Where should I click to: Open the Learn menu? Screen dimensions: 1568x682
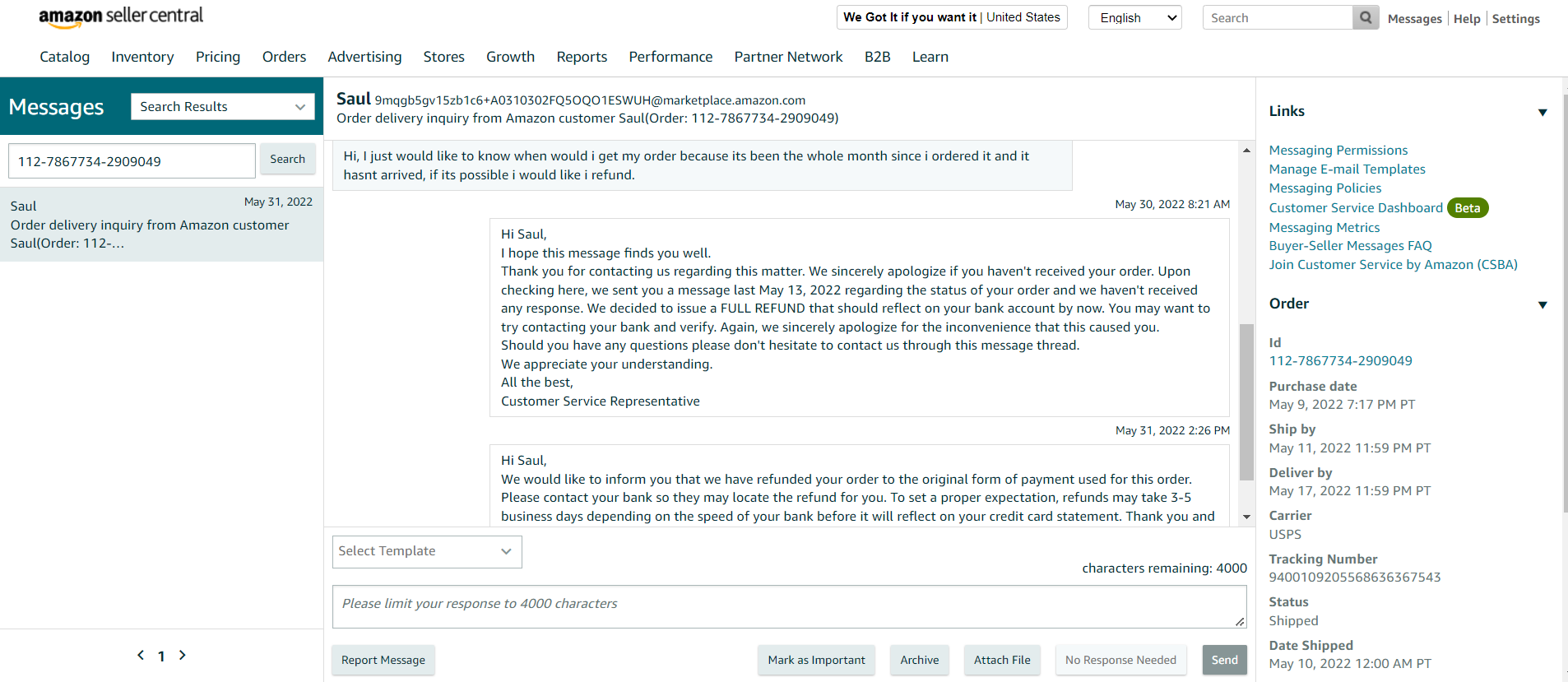click(930, 57)
